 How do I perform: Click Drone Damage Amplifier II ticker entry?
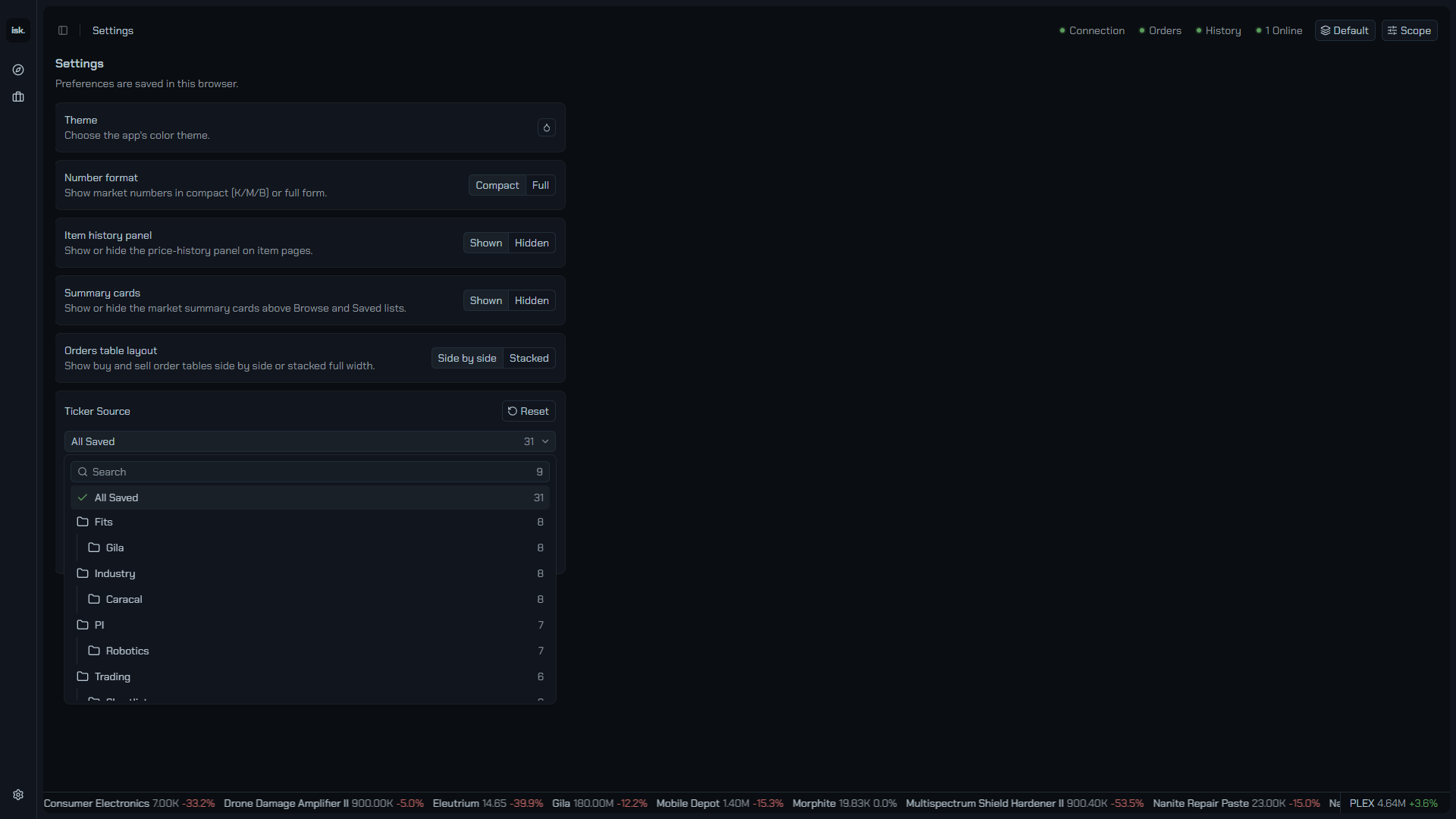click(x=324, y=803)
